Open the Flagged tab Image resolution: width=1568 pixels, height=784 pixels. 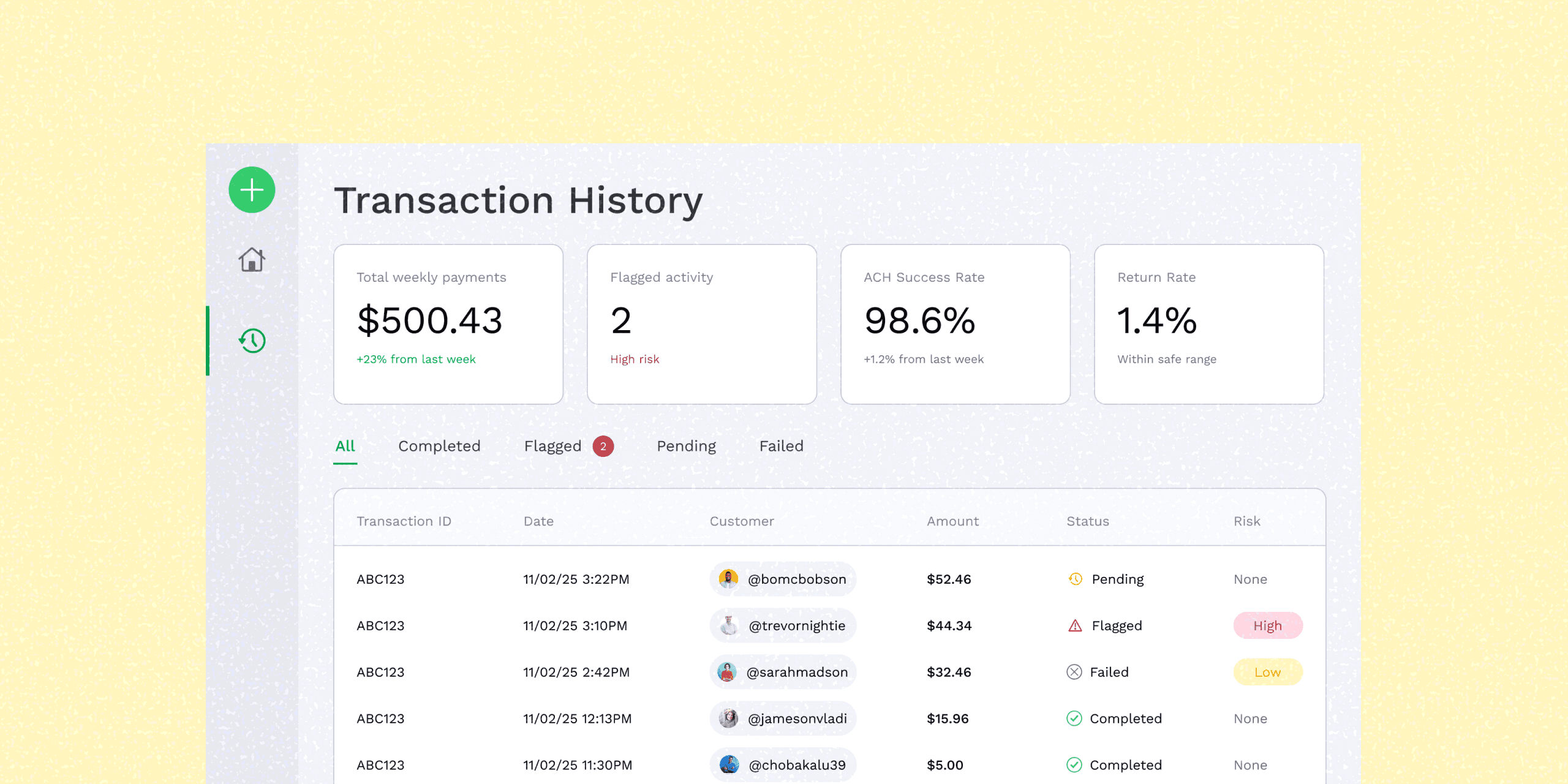tap(552, 447)
